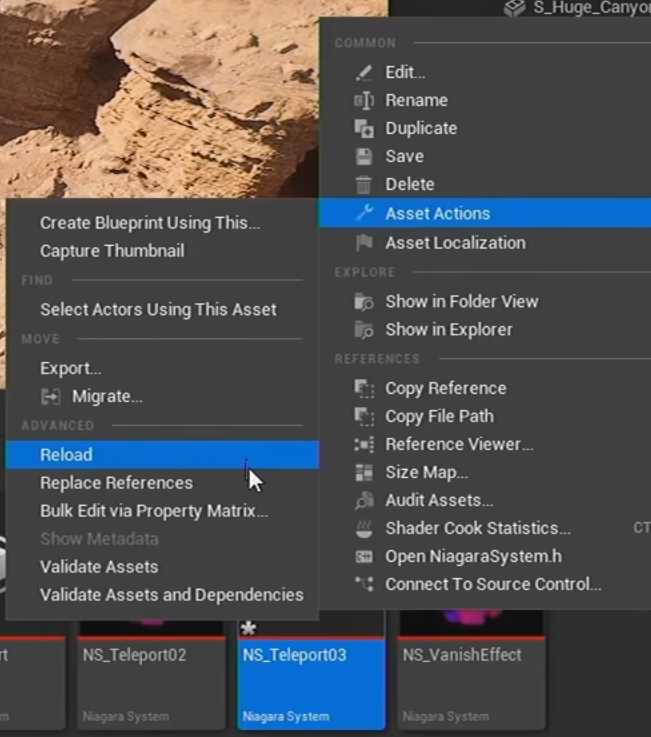The image size is (651, 737).
Task: Click the floppy disk Save icon
Action: [364, 157]
